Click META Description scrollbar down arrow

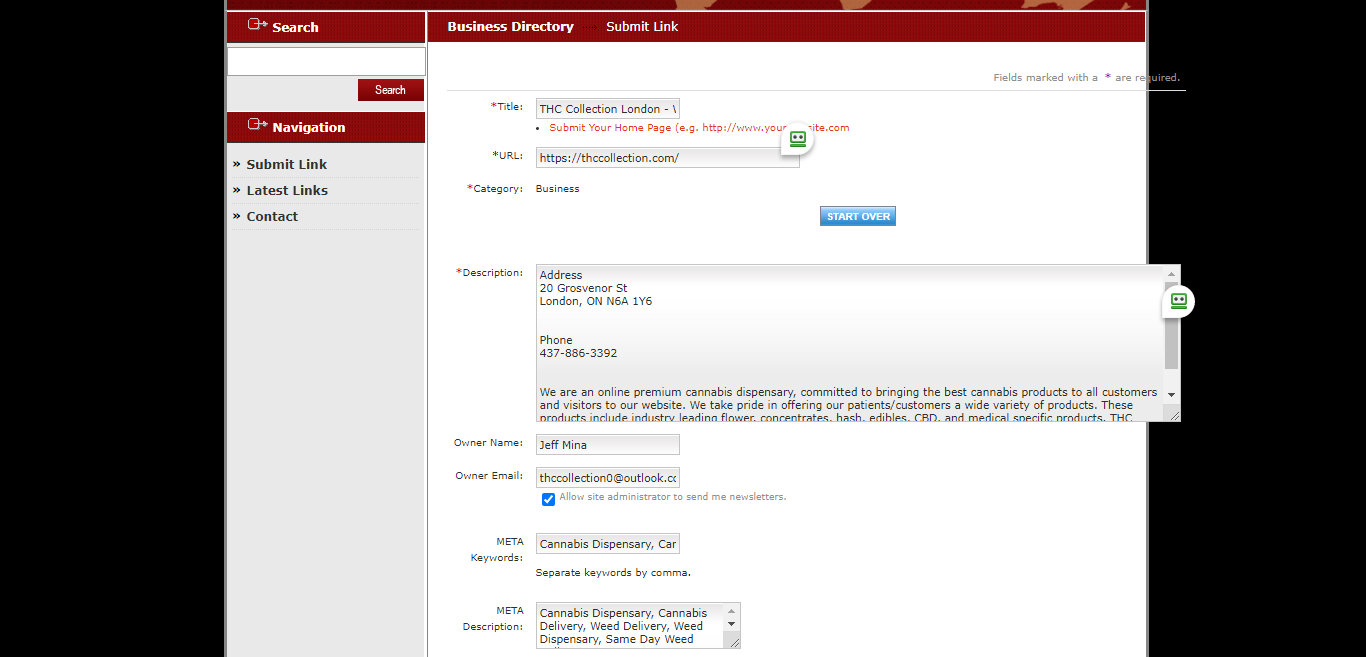[732, 624]
